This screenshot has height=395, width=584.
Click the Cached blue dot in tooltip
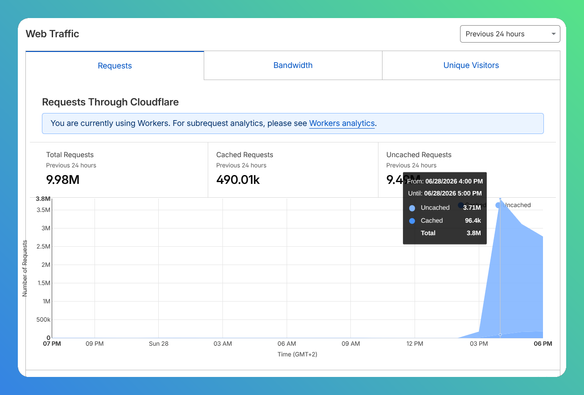point(412,221)
